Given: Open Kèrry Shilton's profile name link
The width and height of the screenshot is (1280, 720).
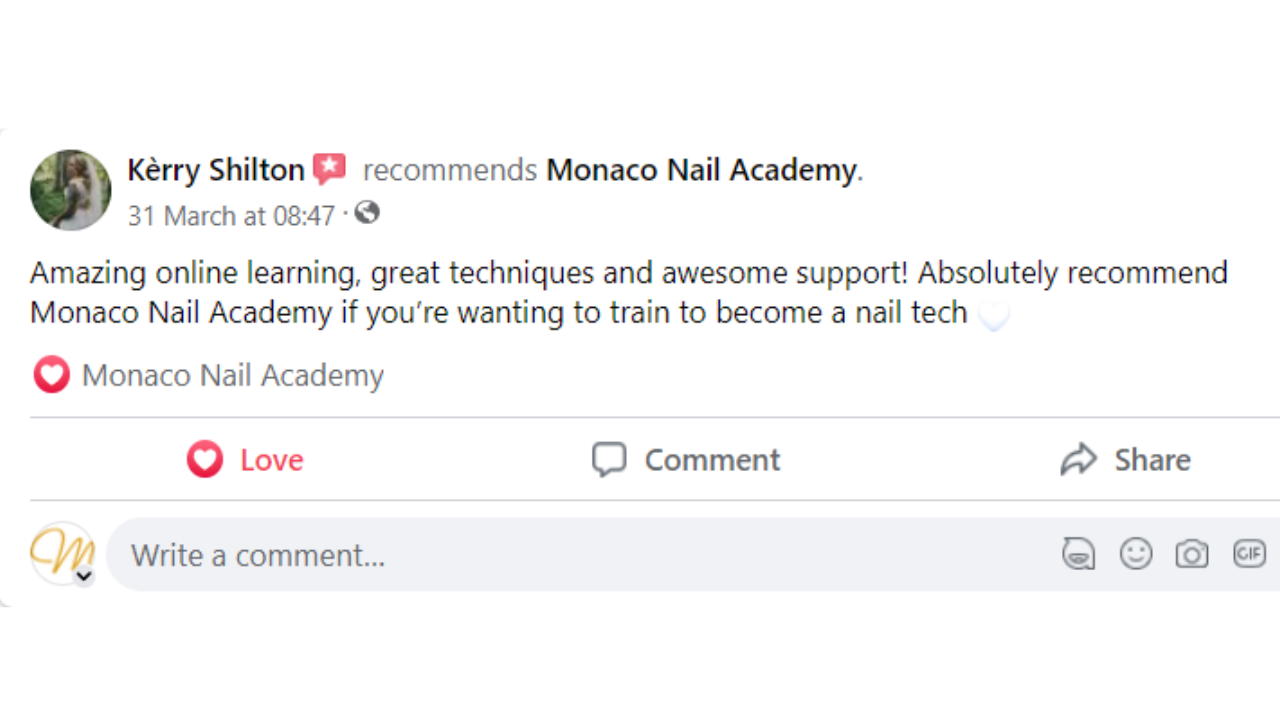Looking at the screenshot, I should (x=216, y=170).
